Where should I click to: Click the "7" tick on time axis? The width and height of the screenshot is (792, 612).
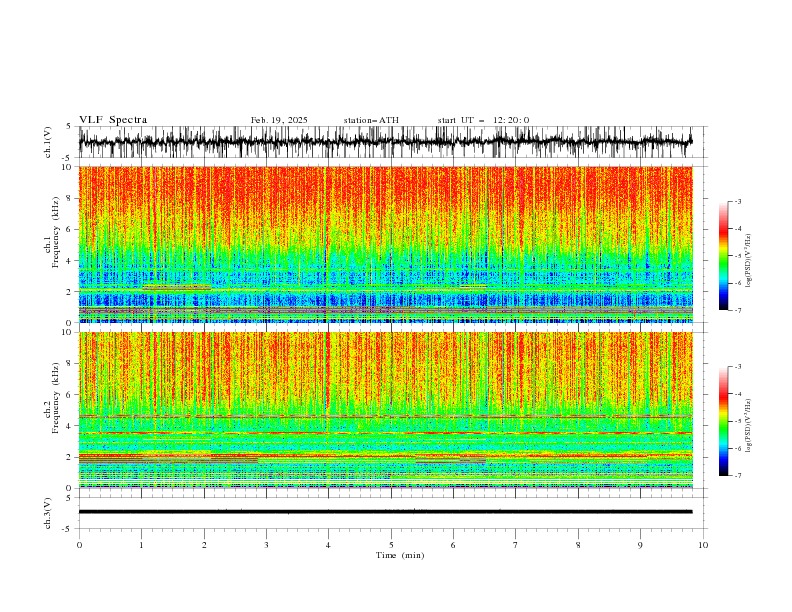(x=516, y=545)
